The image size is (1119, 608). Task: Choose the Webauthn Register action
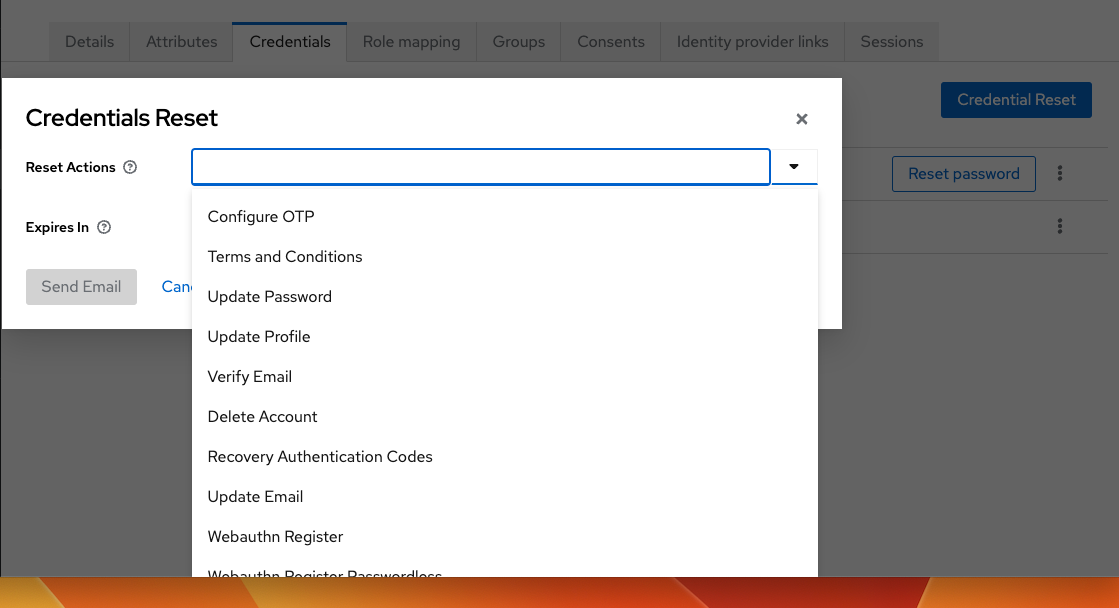pyautogui.click(x=275, y=536)
